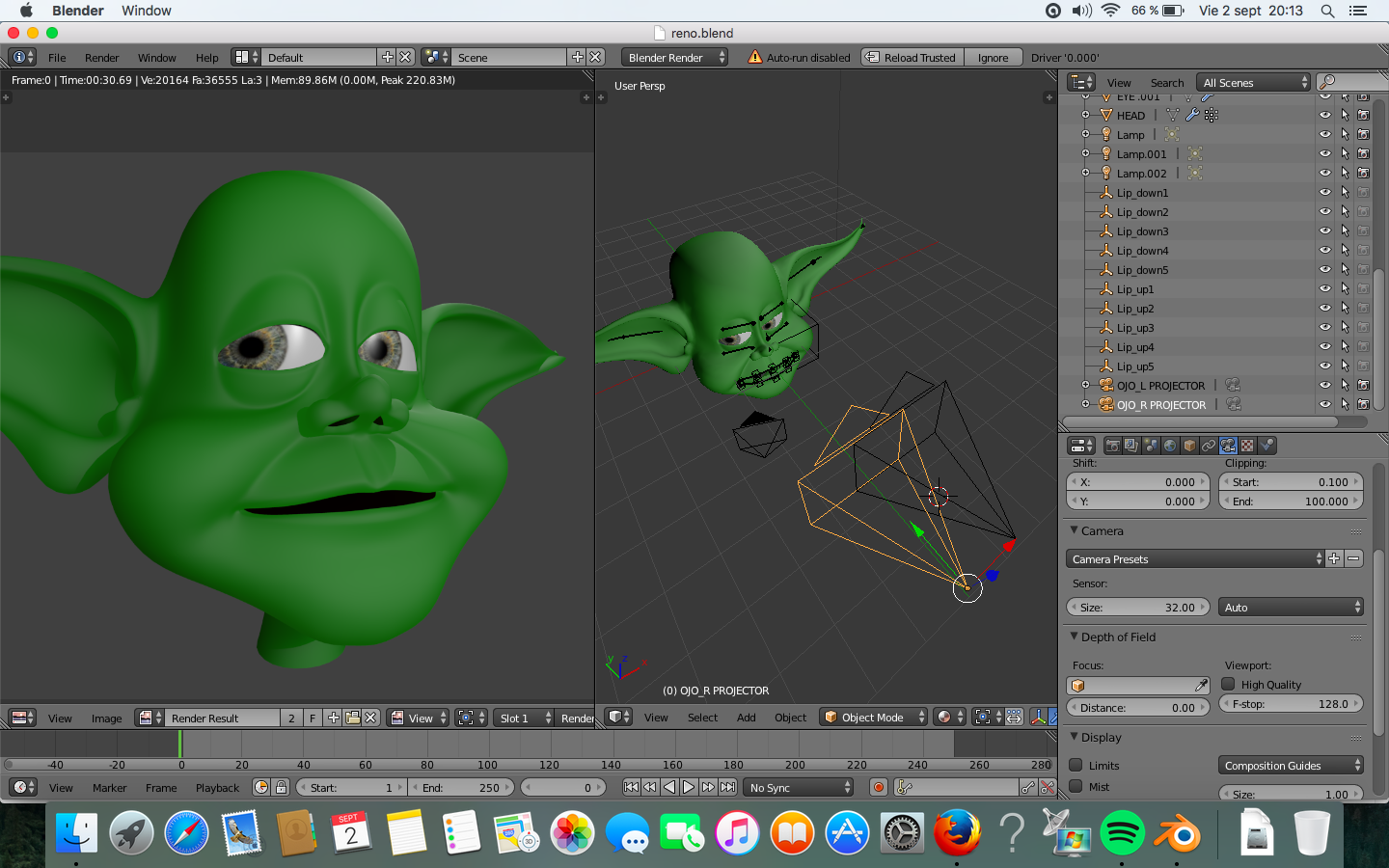Toggle visibility of Lip_down1
This screenshot has height=868, width=1389.
1325,192
